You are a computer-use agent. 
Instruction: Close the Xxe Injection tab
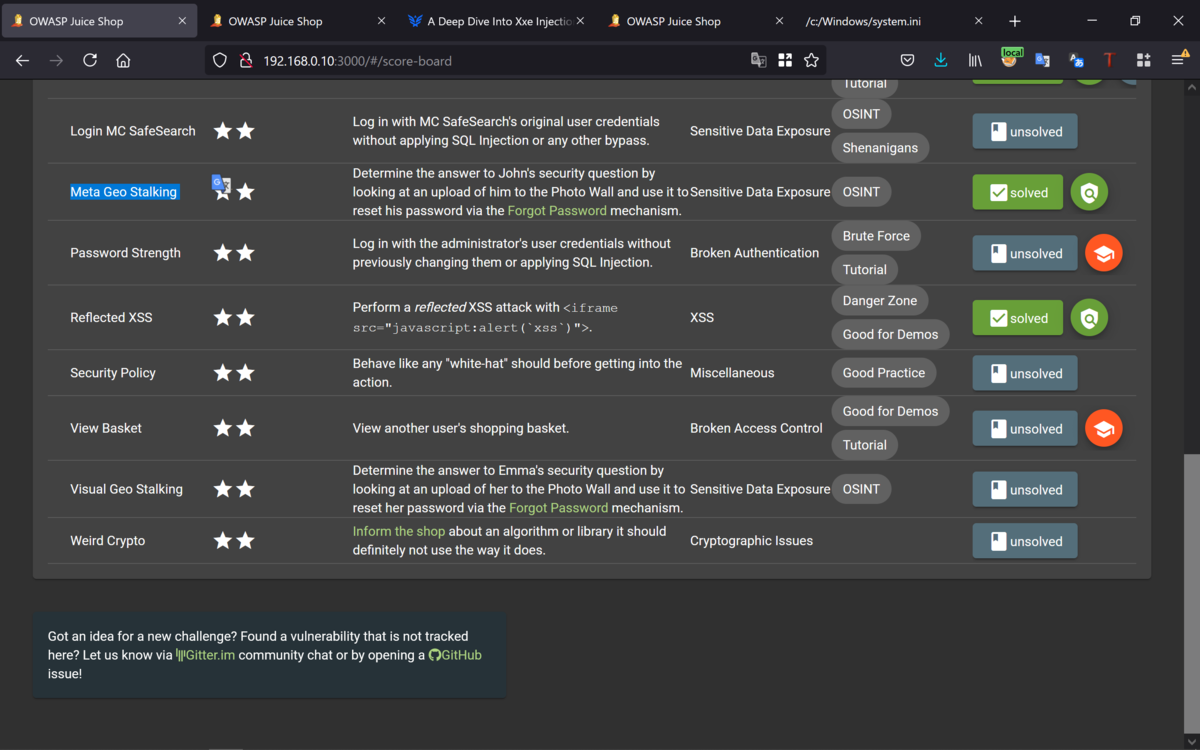point(579,21)
